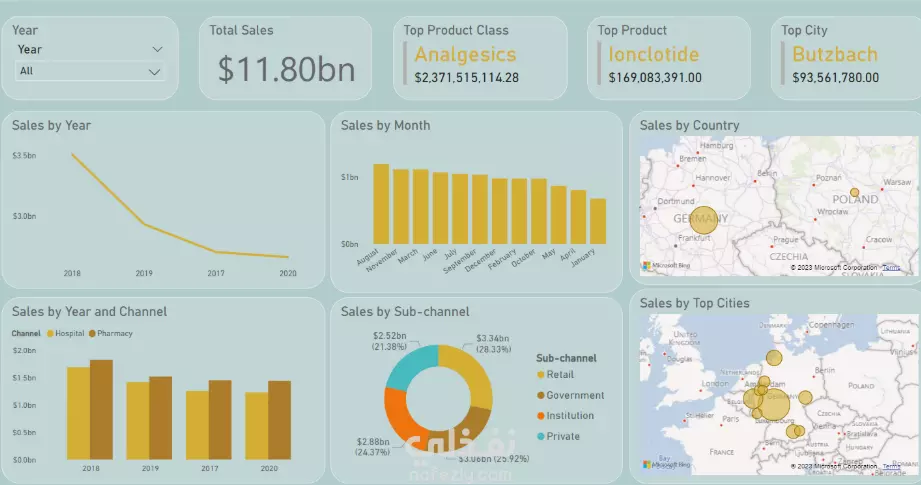Click the $2,371,515,114.28 amount
The image size is (921, 485).
(466, 78)
